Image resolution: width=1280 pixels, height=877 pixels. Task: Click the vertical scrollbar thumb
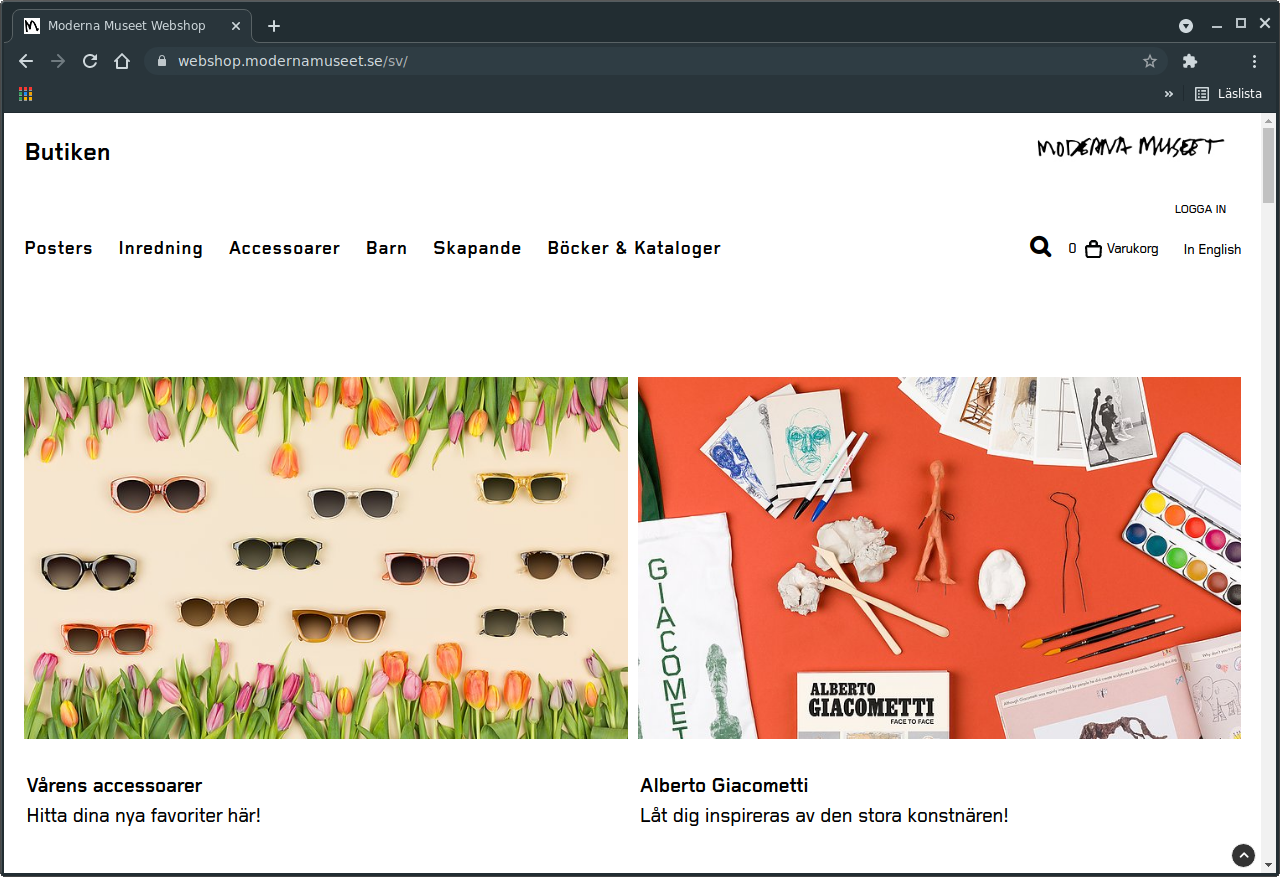(x=1269, y=166)
